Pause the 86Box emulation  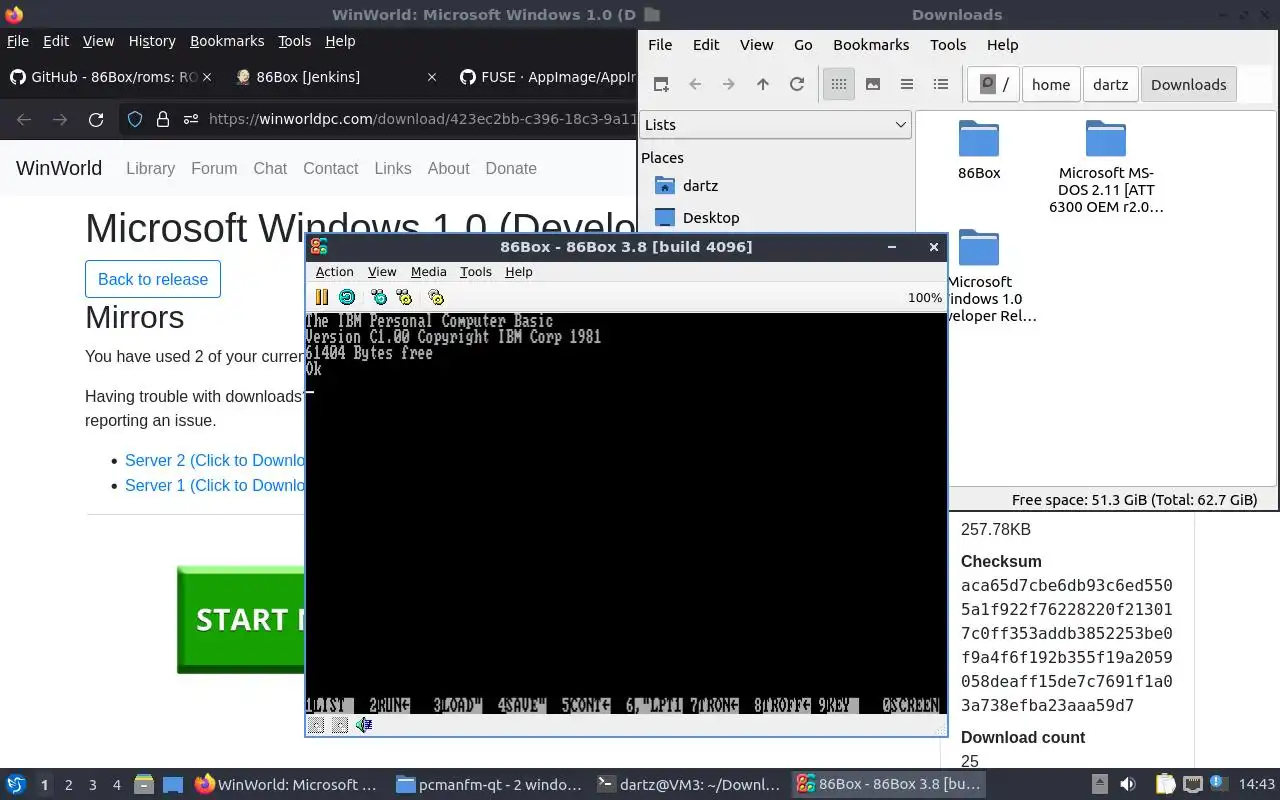click(321, 297)
